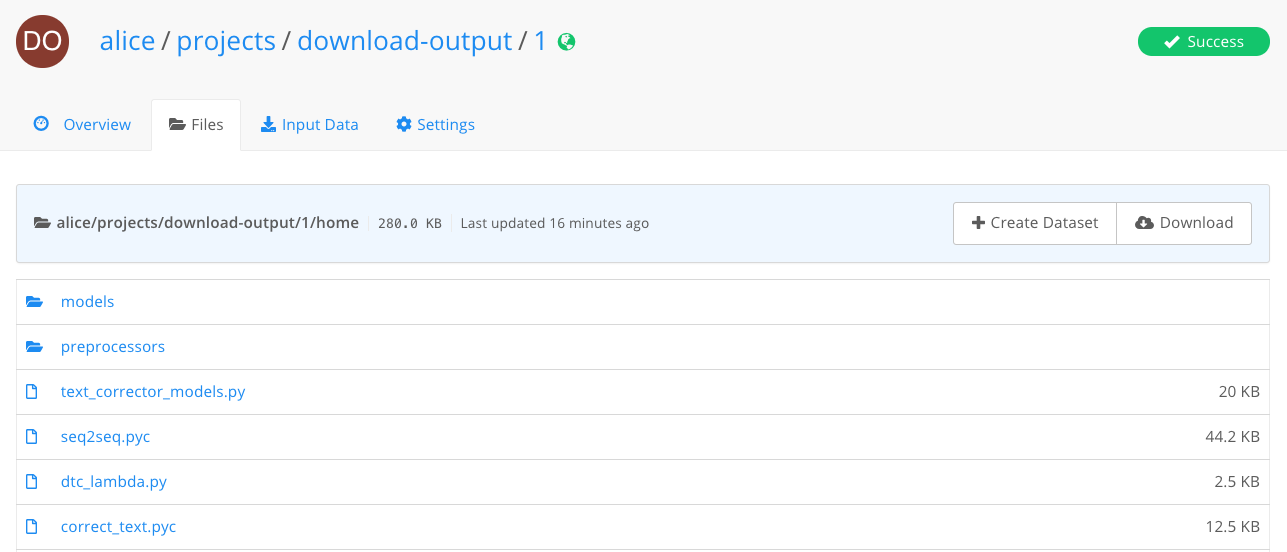Click the Download button
Image resolution: width=1287 pixels, height=552 pixels.
tap(1184, 223)
